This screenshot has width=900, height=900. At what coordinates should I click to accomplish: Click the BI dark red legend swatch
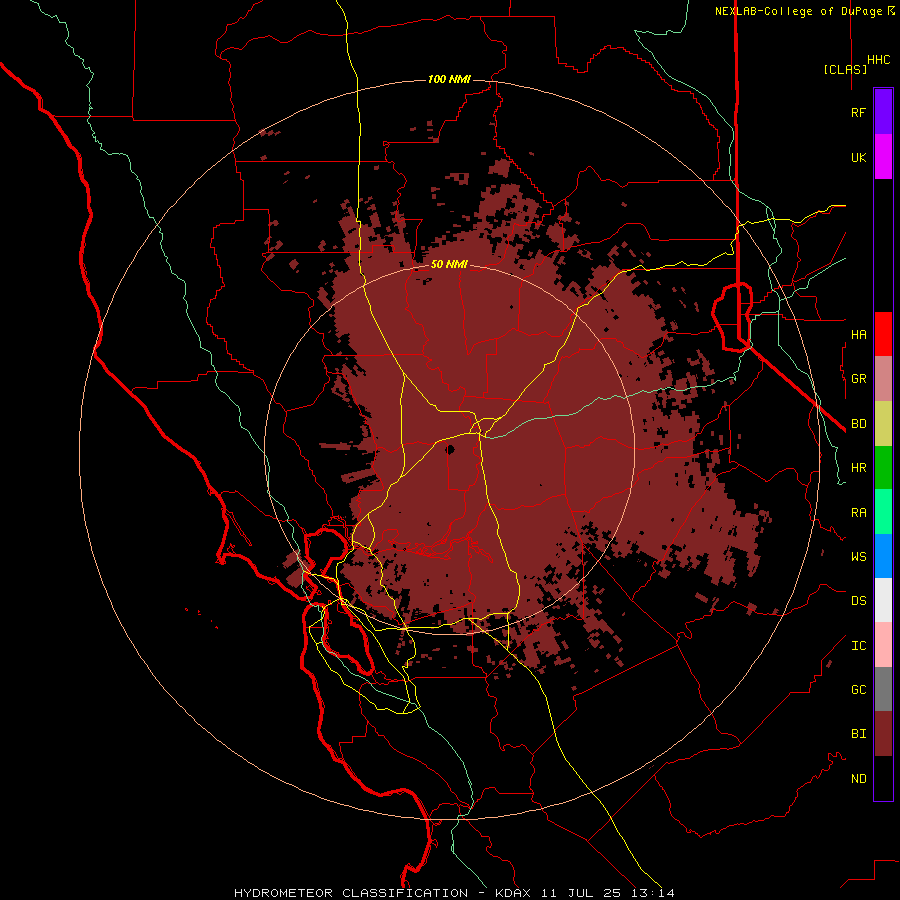click(x=883, y=734)
